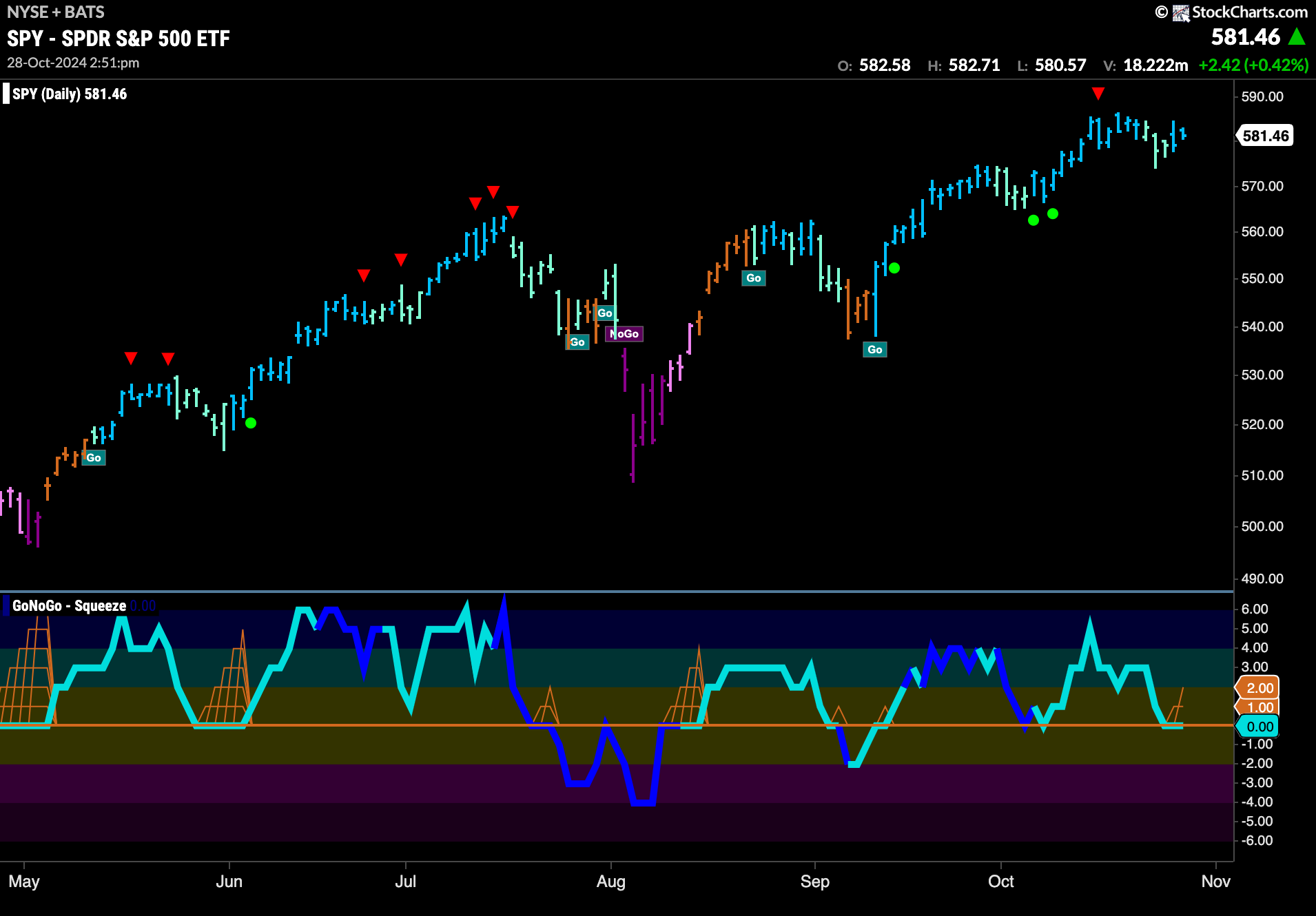The width and height of the screenshot is (1316, 916).
Task: Click the highest red triangle in mid-July
Action: pos(493,191)
